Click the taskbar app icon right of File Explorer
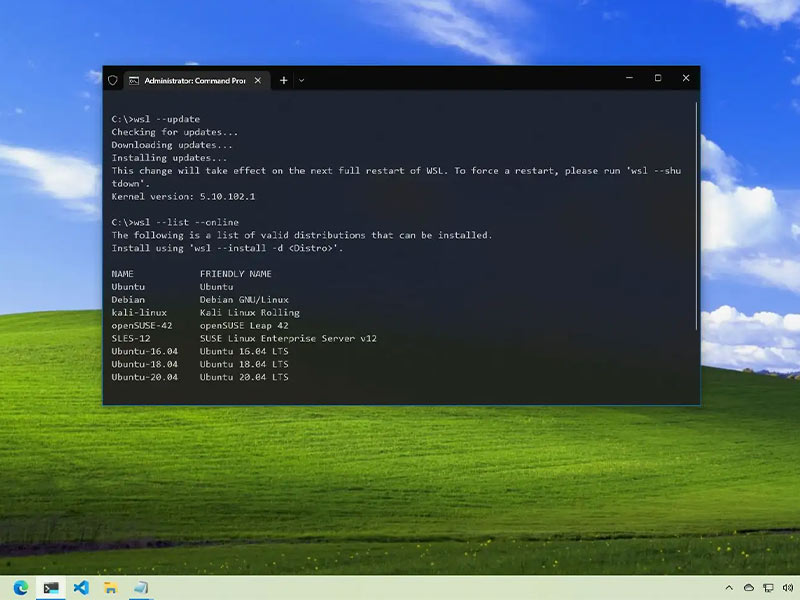This screenshot has width=800, height=600. click(x=141, y=588)
